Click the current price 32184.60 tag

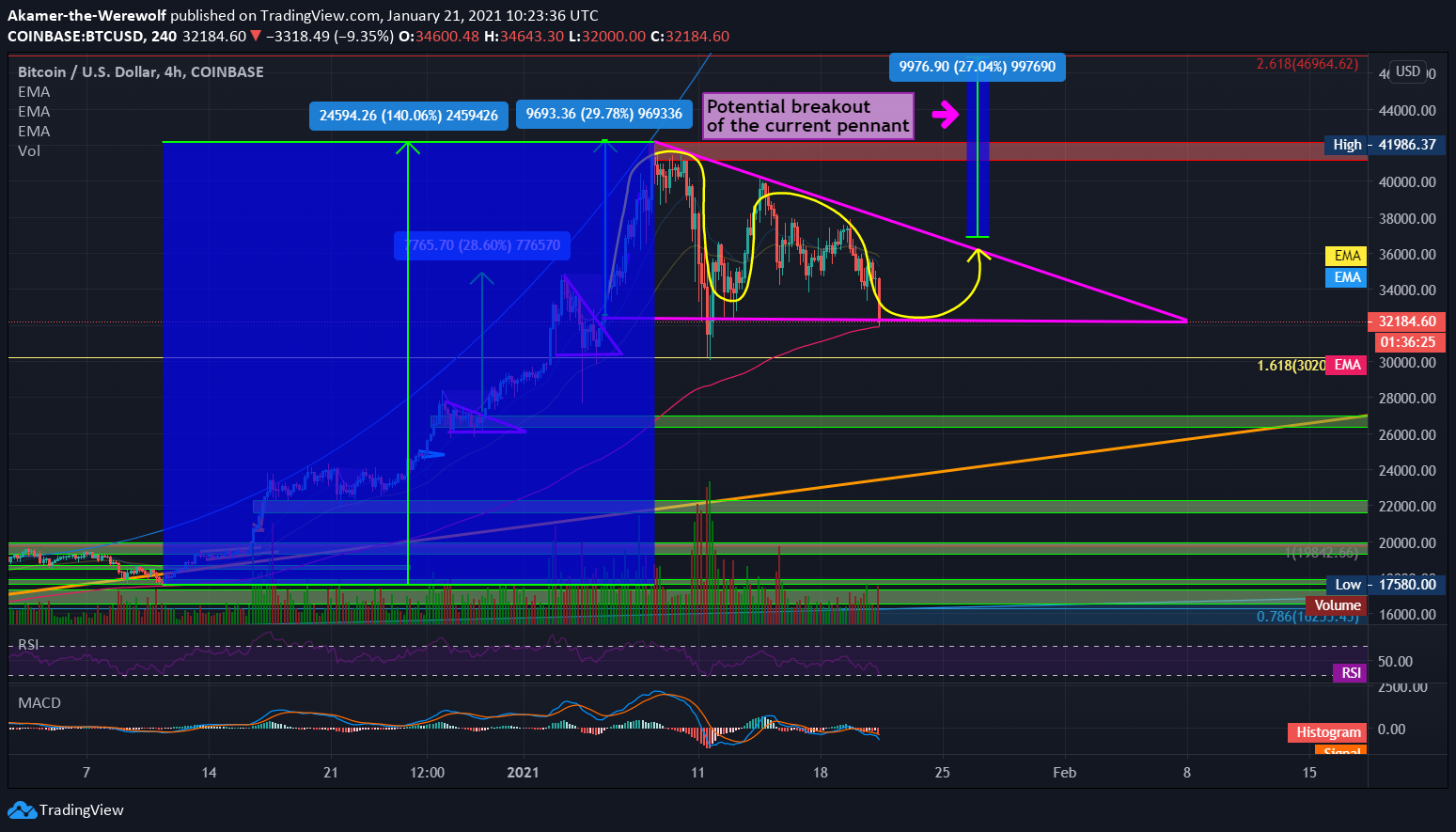pos(1409,322)
